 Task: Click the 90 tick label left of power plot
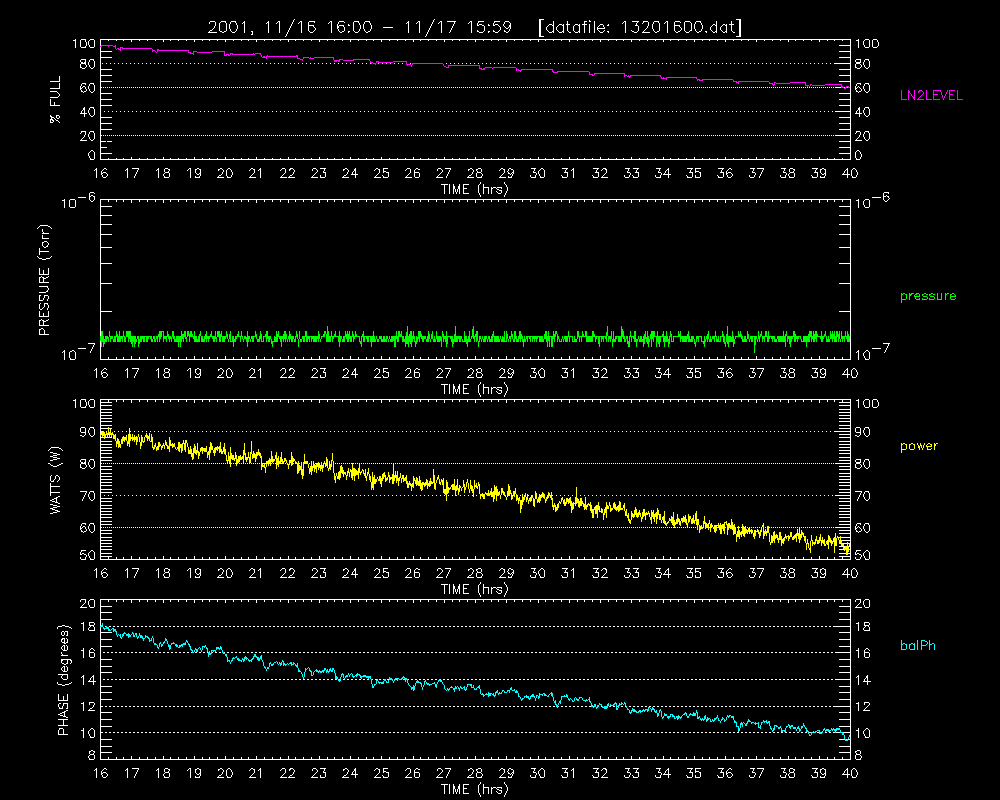[87, 432]
